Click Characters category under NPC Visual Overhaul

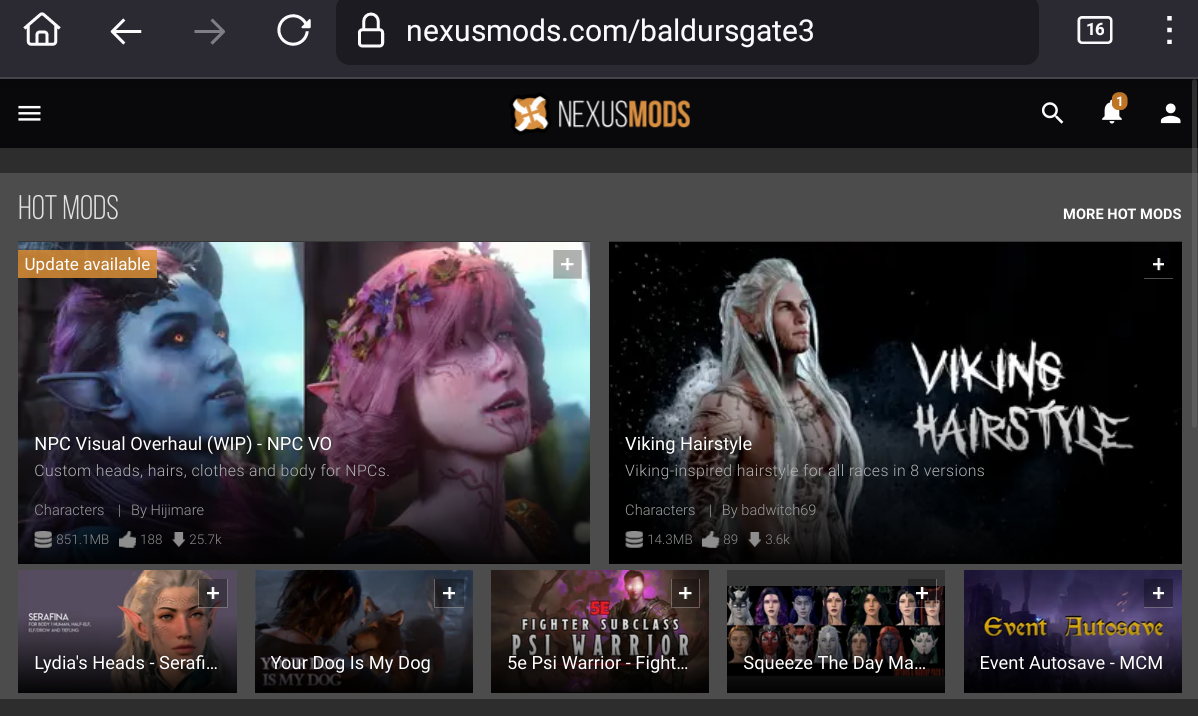pos(69,510)
